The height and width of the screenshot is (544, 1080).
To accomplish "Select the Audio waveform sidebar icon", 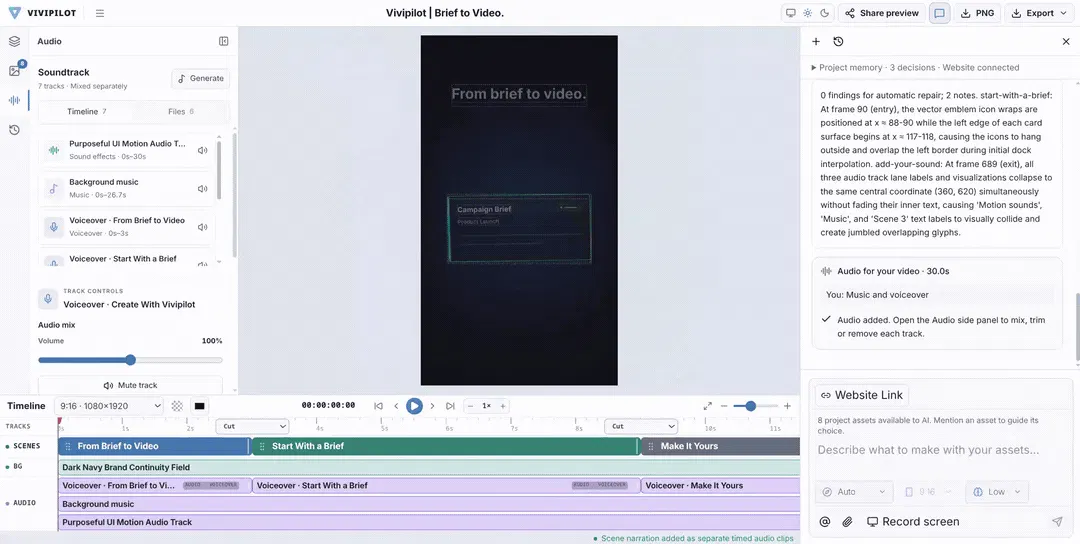I will pos(14,100).
